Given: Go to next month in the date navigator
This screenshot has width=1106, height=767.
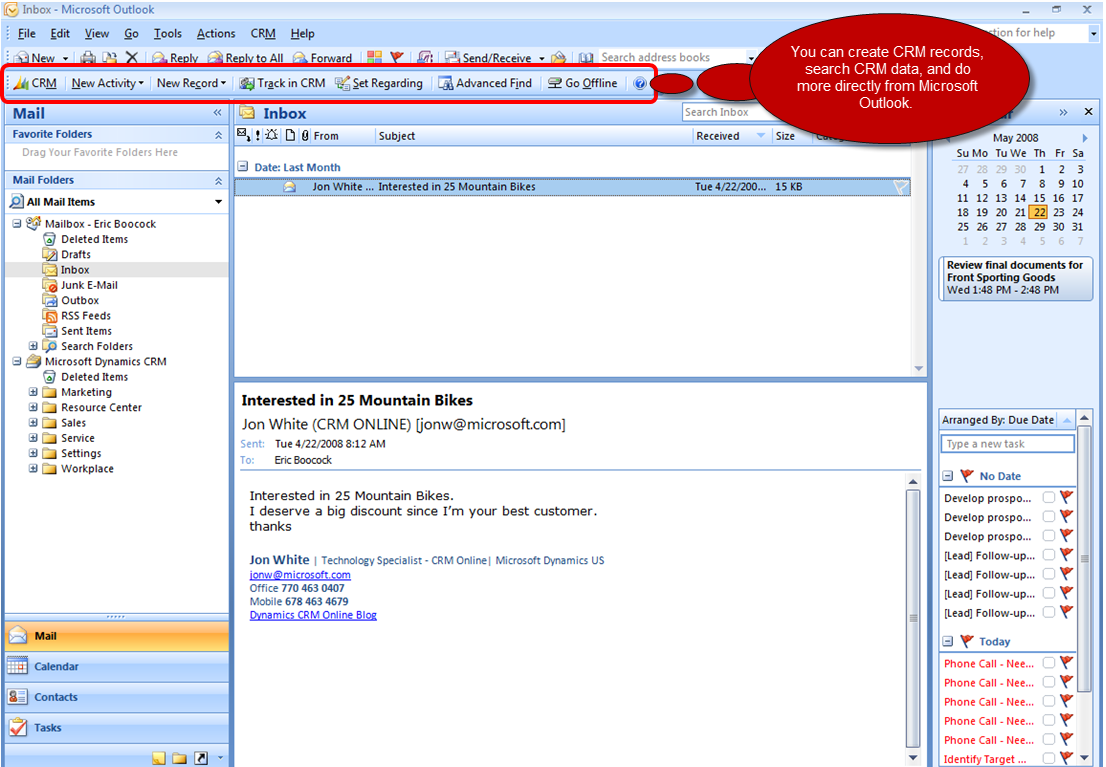Looking at the screenshot, I should 1085,138.
